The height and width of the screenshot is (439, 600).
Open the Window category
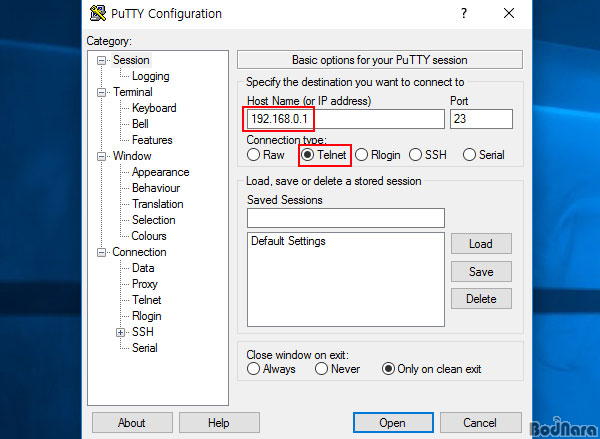[x=132, y=156]
